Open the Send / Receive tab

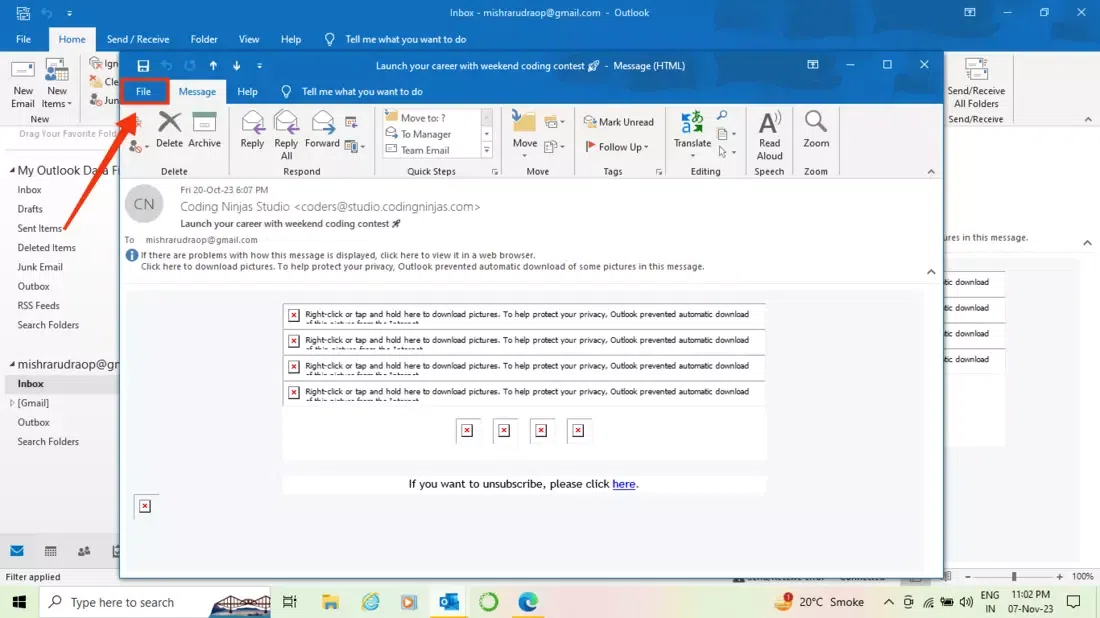click(138, 39)
